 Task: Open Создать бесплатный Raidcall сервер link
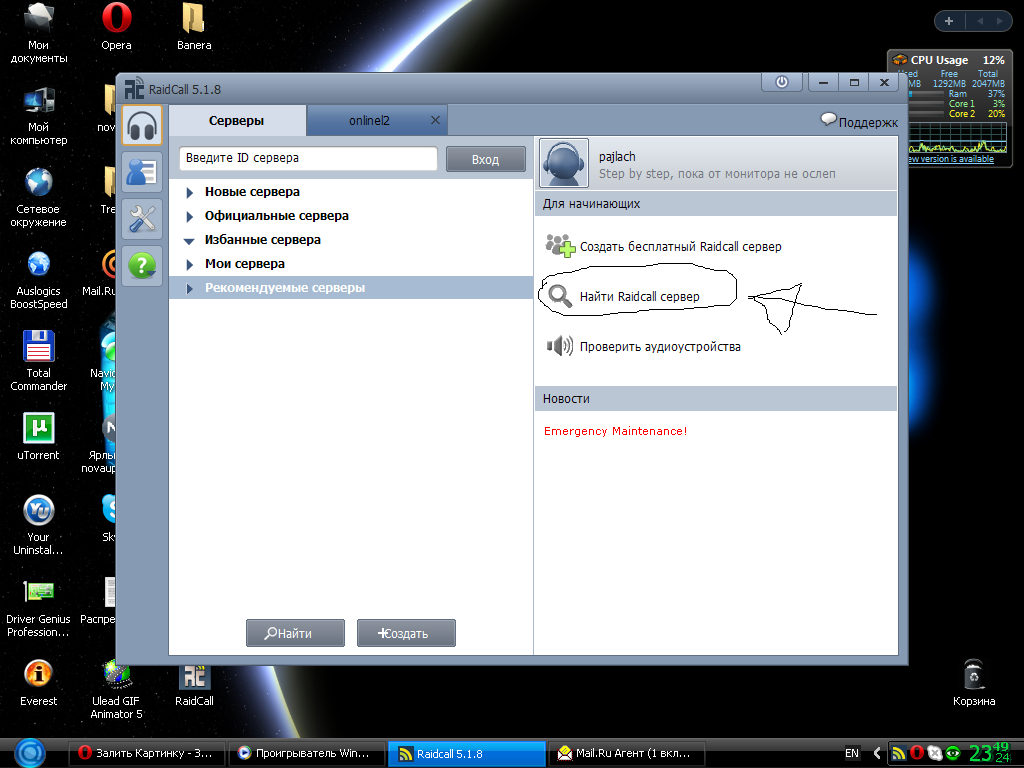680,246
